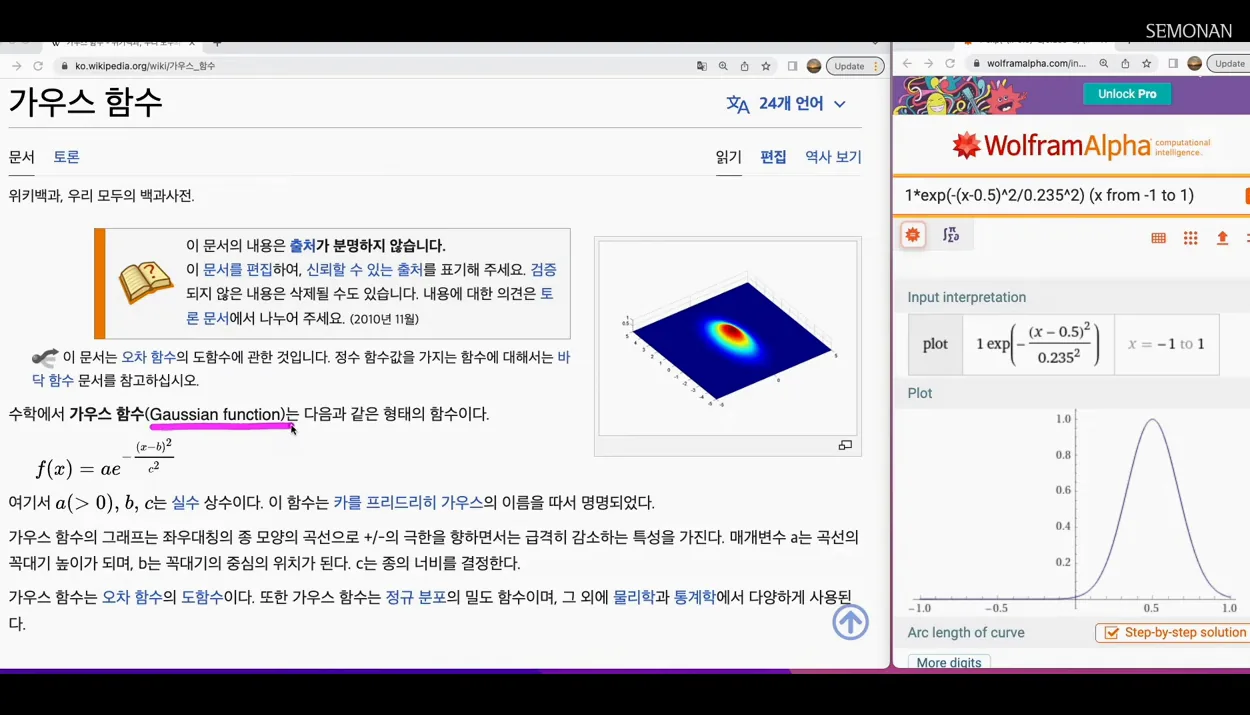1250x715 pixels.
Task: Open the extended keyboard icon in WolframAlpha
Action: click(1158, 238)
